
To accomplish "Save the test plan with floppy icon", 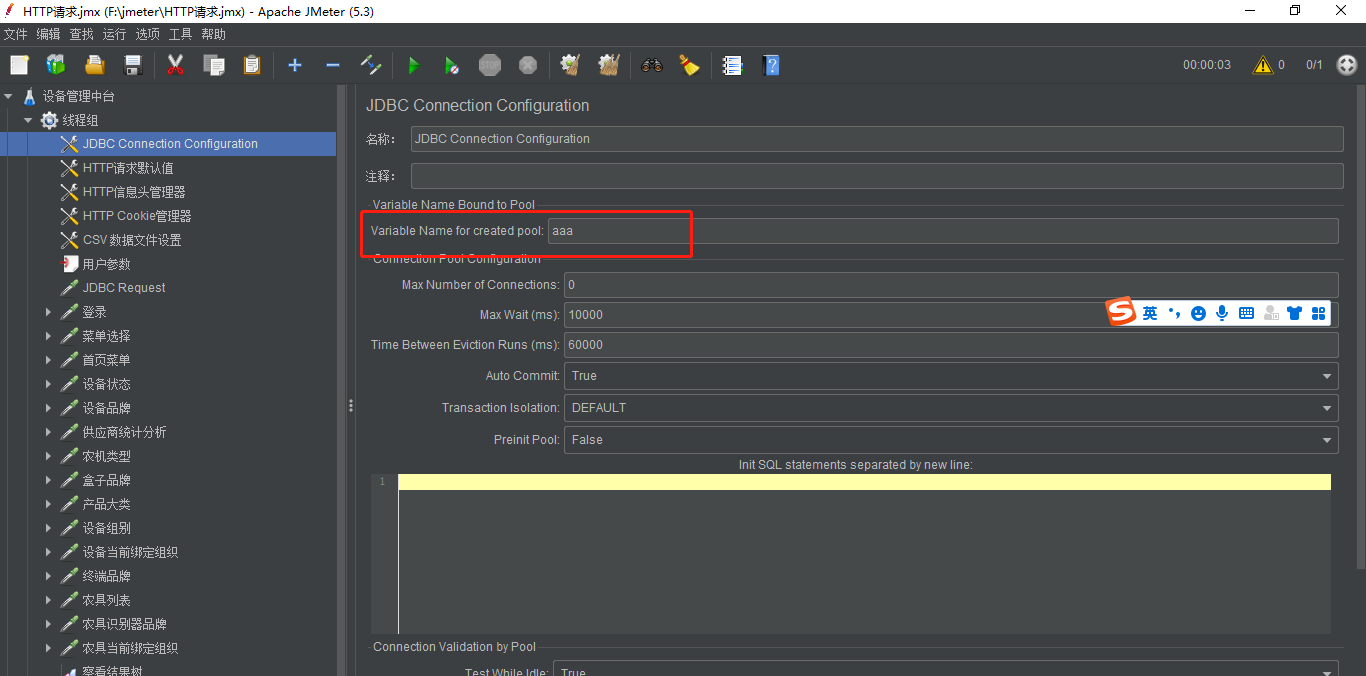I will coord(132,65).
